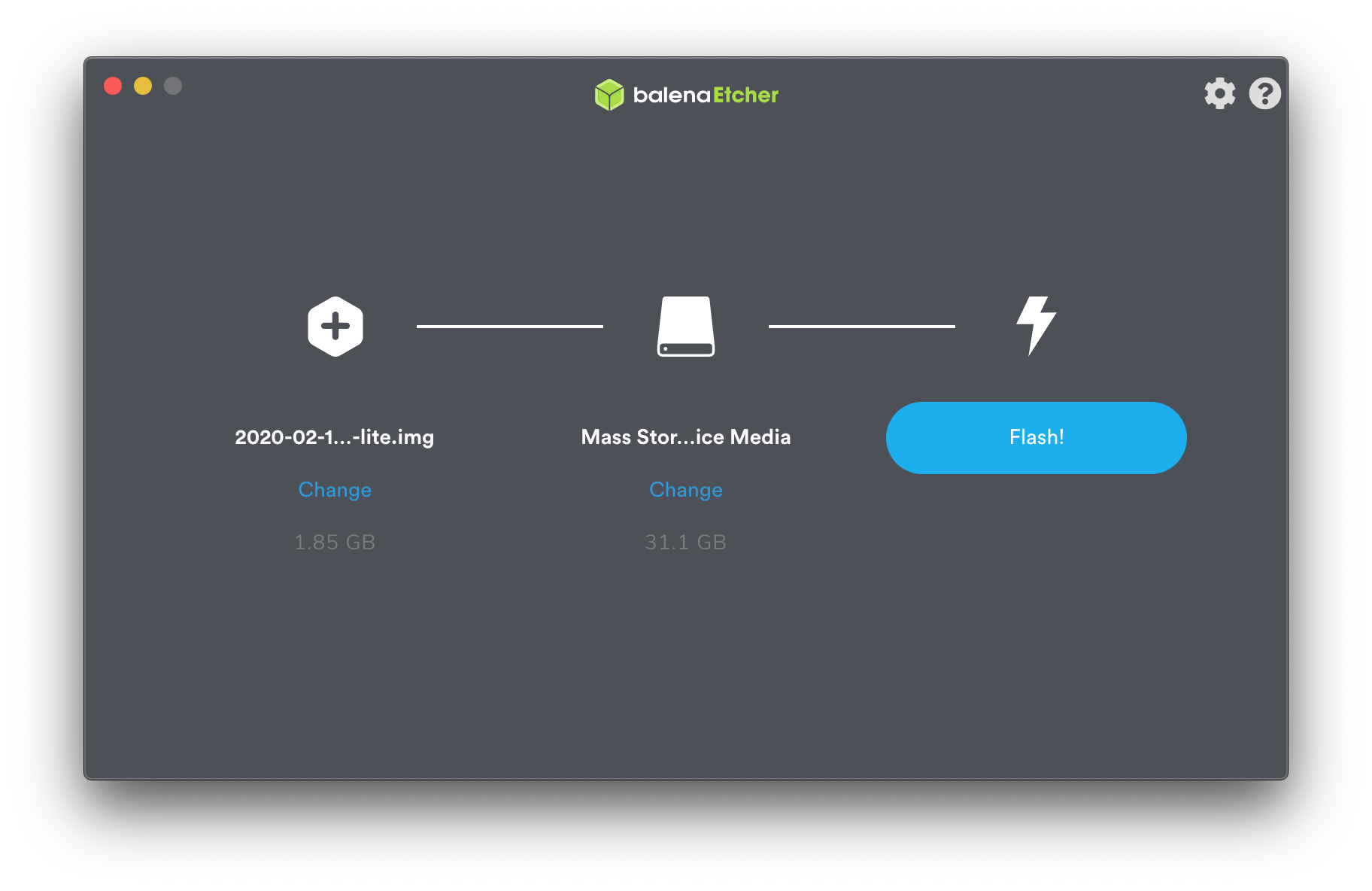
Task: Change the selected image file
Action: click(335, 490)
